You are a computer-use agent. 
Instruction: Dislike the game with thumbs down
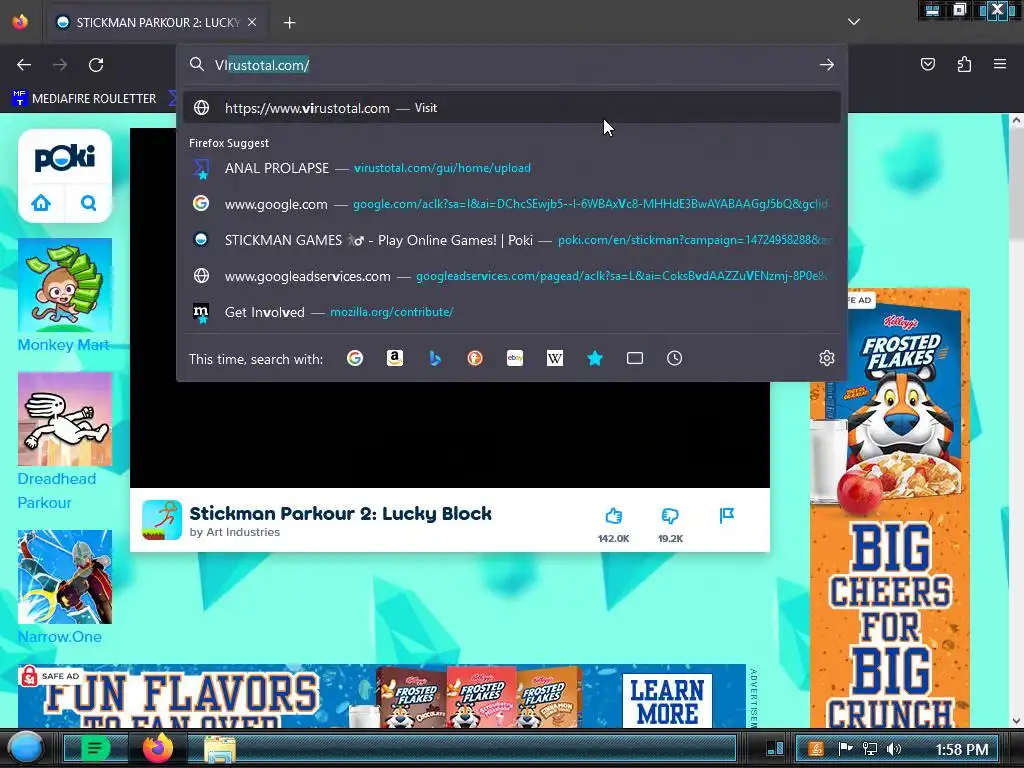pos(670,516)
